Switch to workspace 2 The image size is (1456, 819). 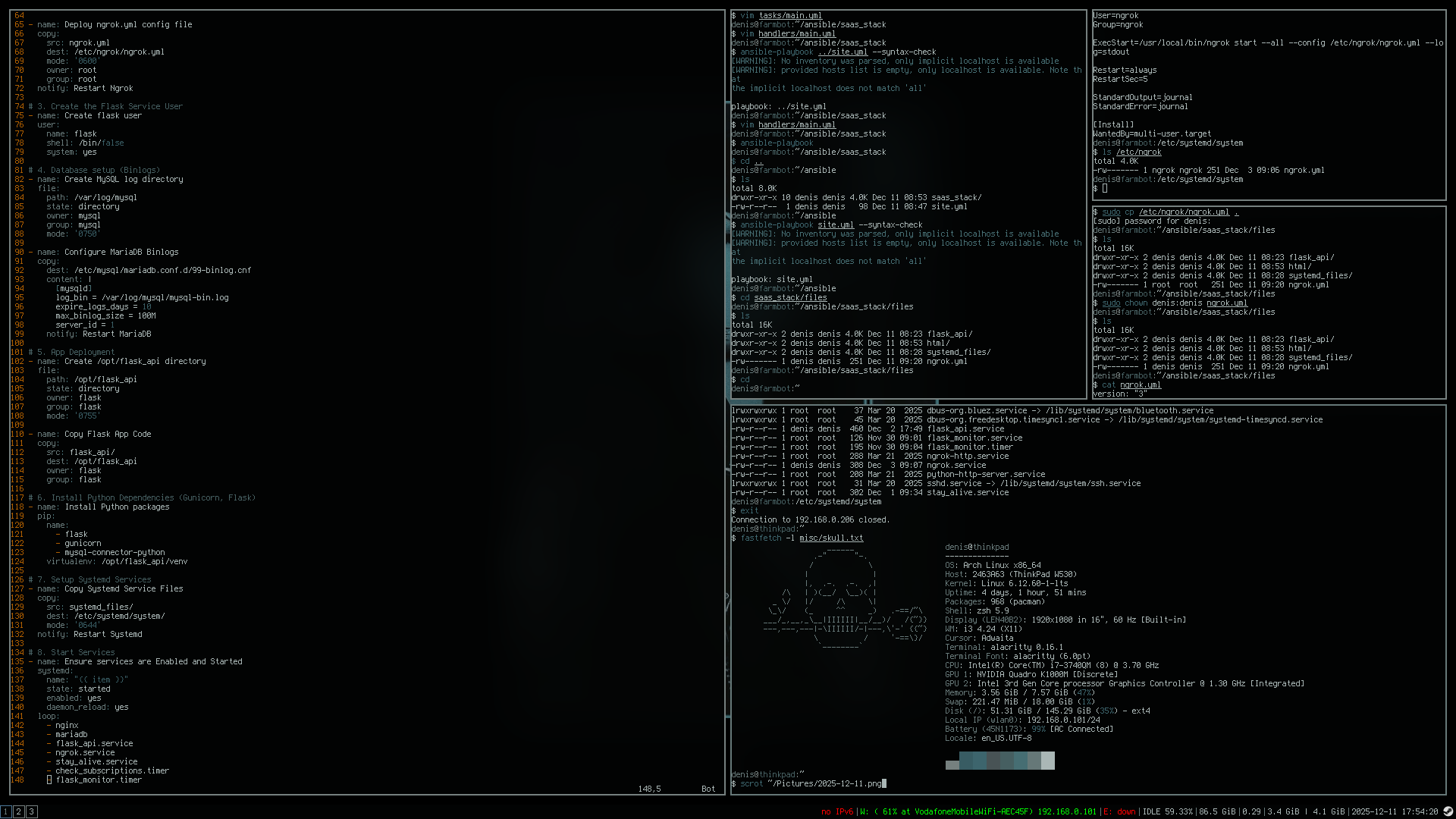pyautogui.click(x=19, y=811)
